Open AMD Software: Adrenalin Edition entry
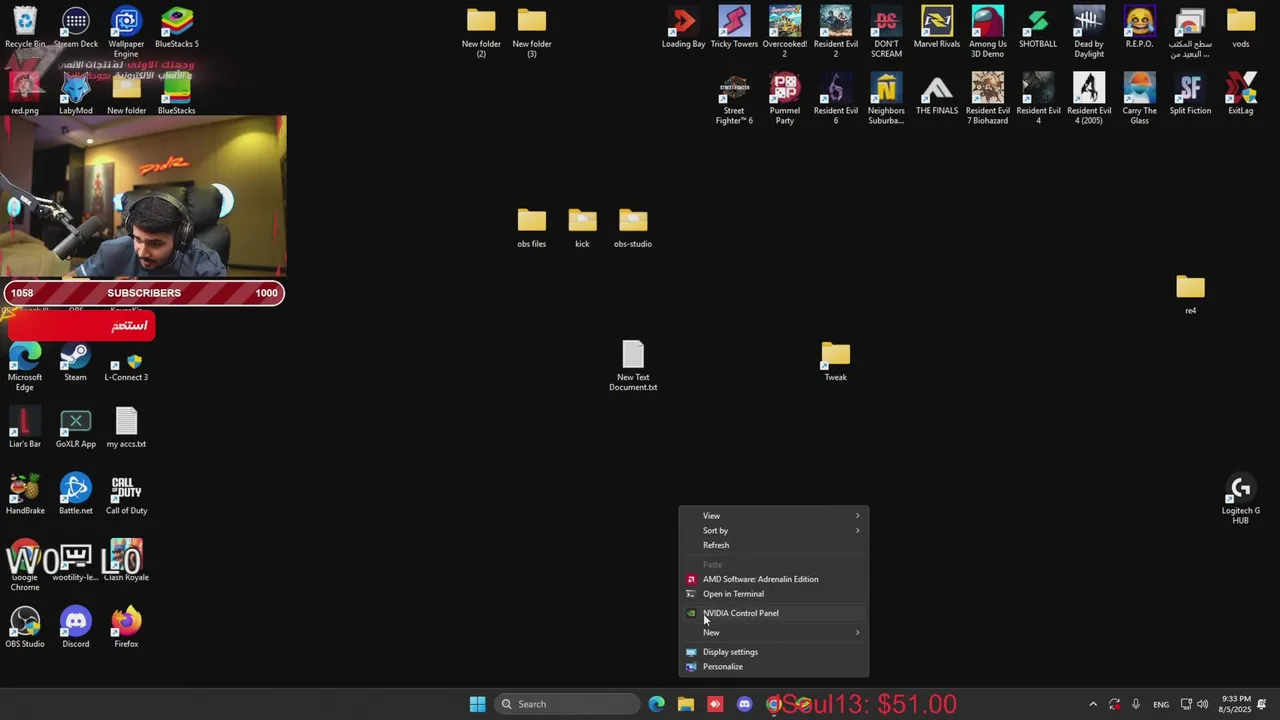Image resolution: width=1280 pixels, height=720 pixels. pyautogui.click(x=774, y=579)
